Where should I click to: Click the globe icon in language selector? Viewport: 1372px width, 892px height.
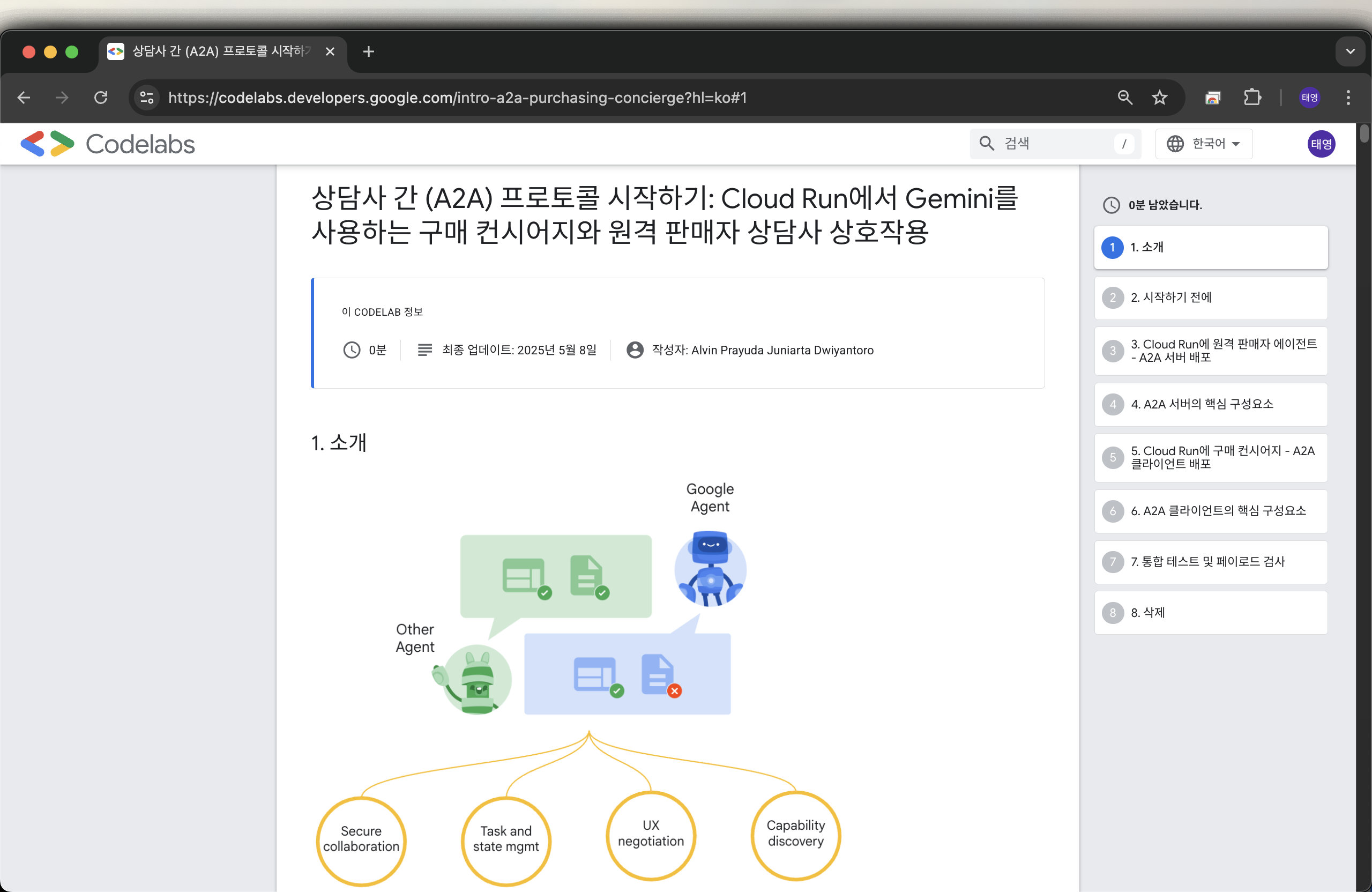[1175, 144]
